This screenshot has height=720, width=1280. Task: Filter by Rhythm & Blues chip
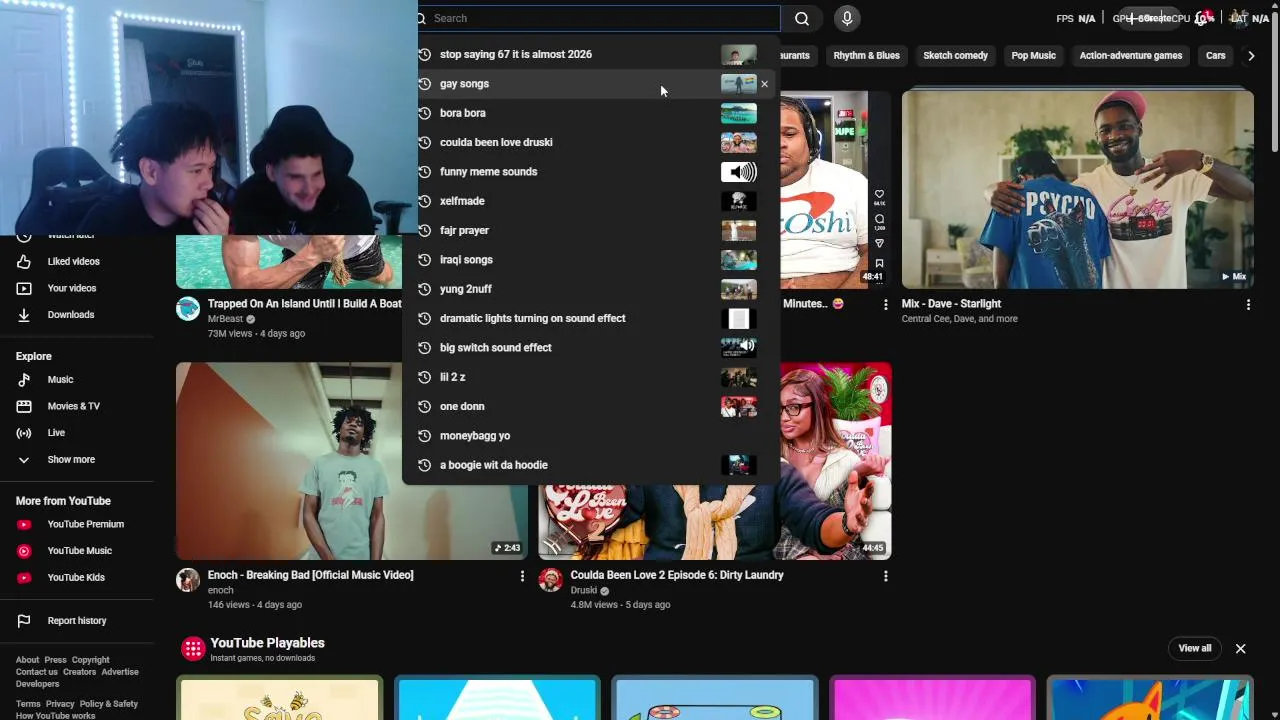click(x=866, y=56)
